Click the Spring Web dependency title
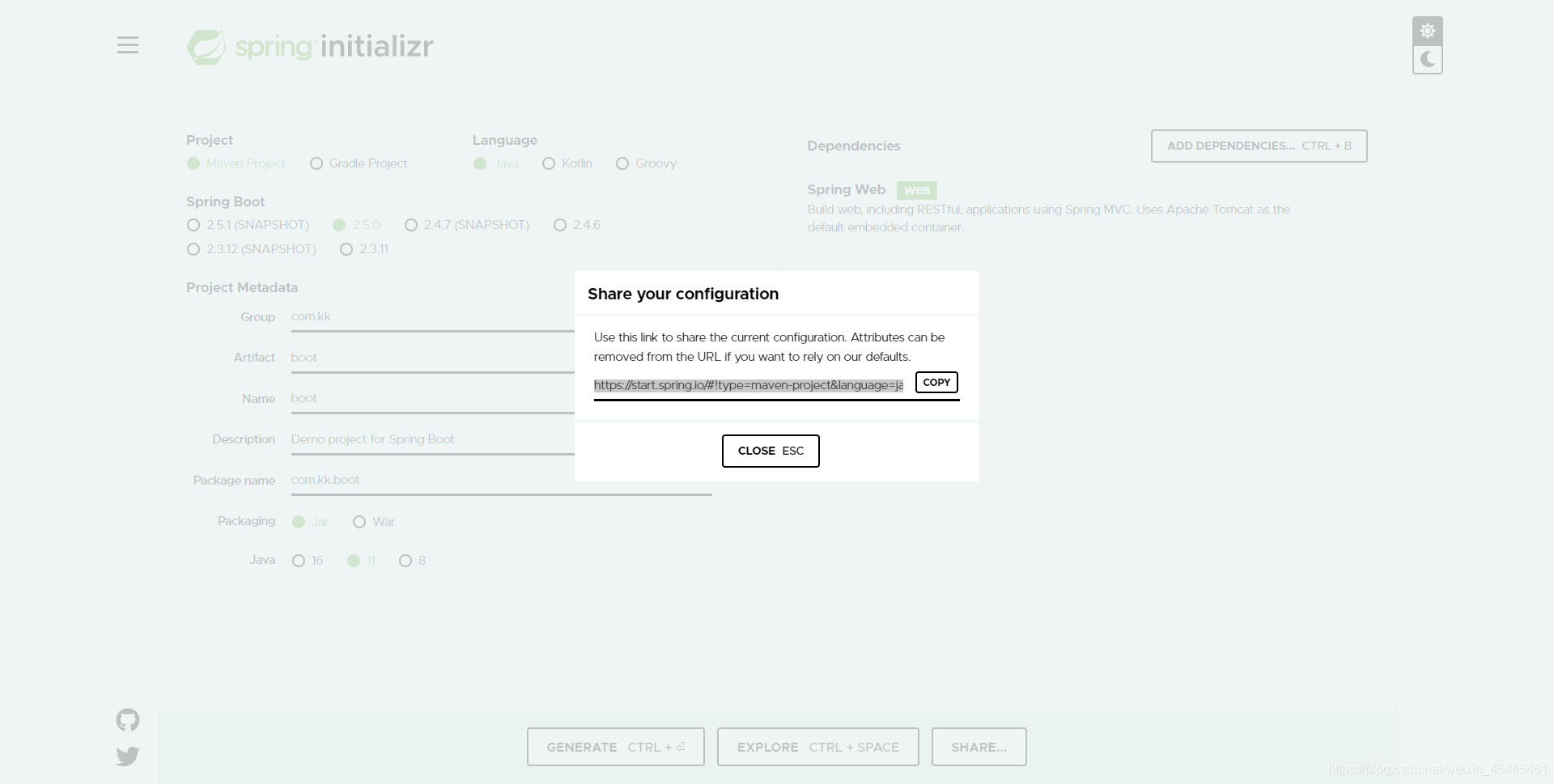 click(x=847, y=189)
